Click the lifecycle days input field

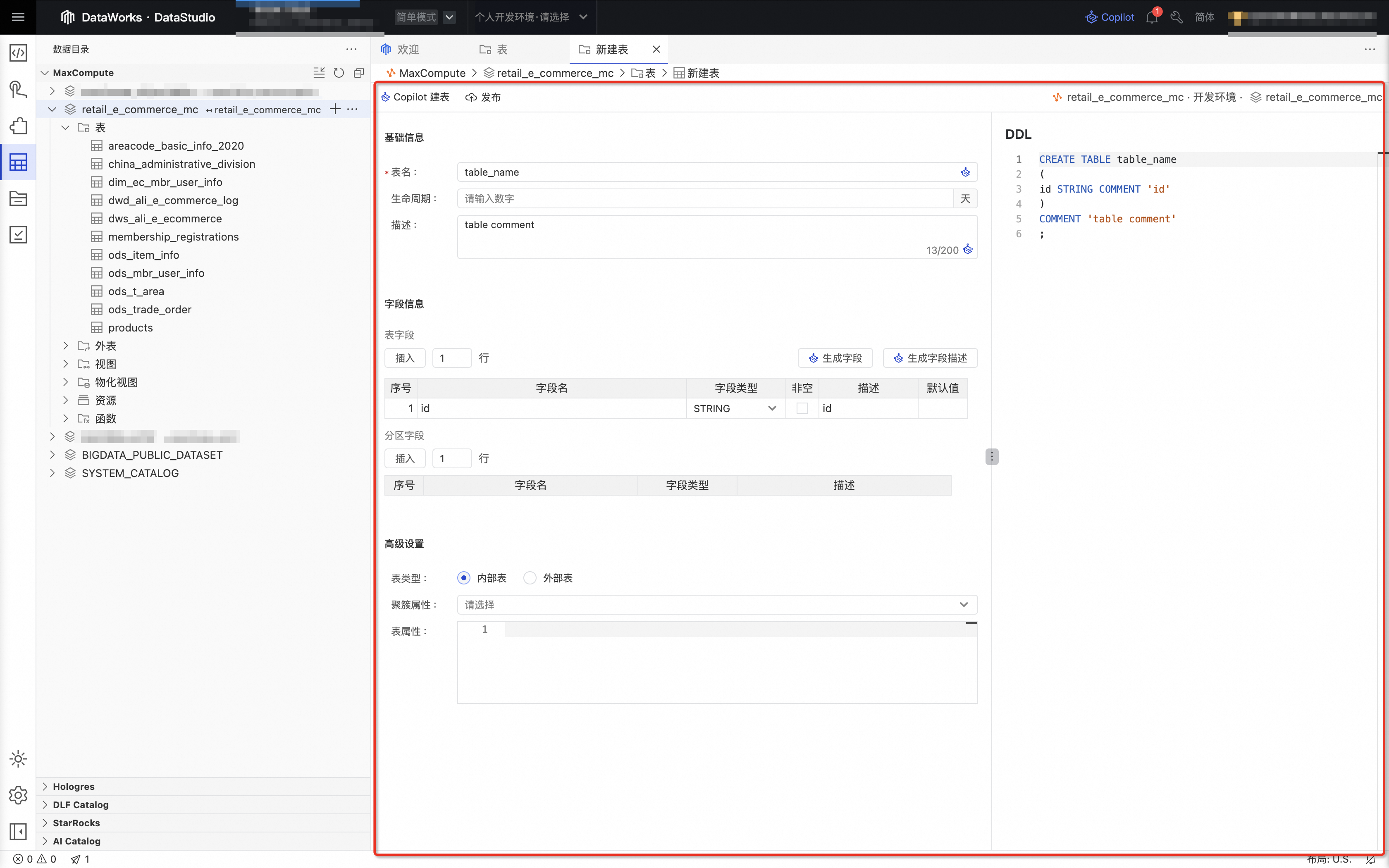click(x=705, y=199)
